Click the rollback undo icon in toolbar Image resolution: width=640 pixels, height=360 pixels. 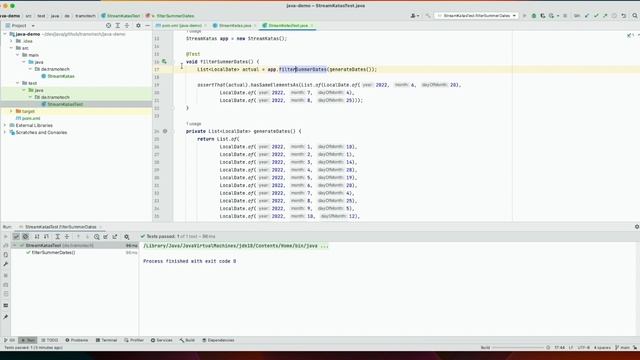(x=624, y=16)
